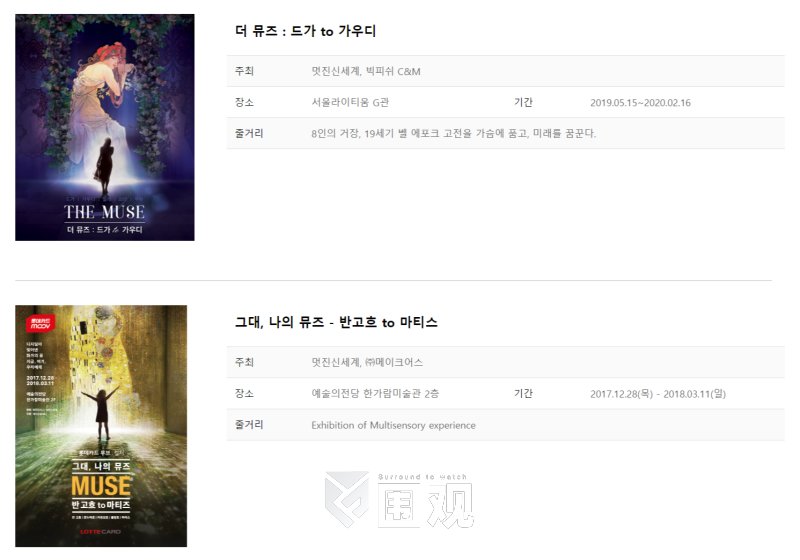The image size is (800, 560).
Task: Click the period 2019.05.15~2020.02.16
Action: point(640,103)
